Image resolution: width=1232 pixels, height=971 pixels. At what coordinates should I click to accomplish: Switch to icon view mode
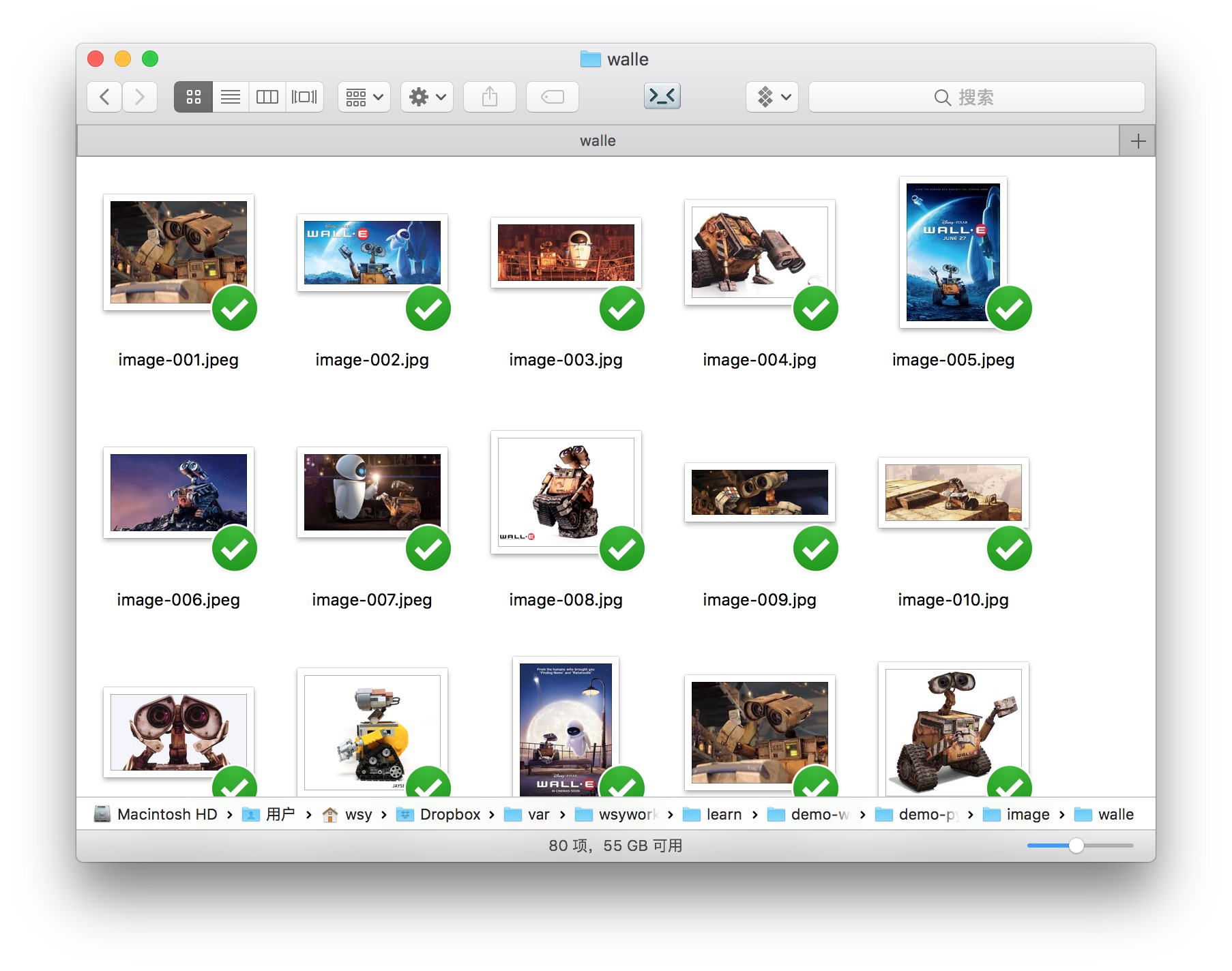coord(194,97)
